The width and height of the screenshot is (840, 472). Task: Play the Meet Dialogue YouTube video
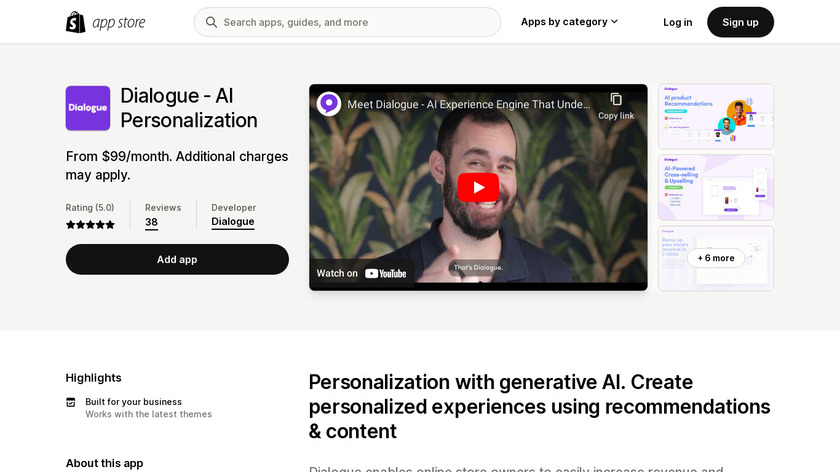click(x=478, y=188)
